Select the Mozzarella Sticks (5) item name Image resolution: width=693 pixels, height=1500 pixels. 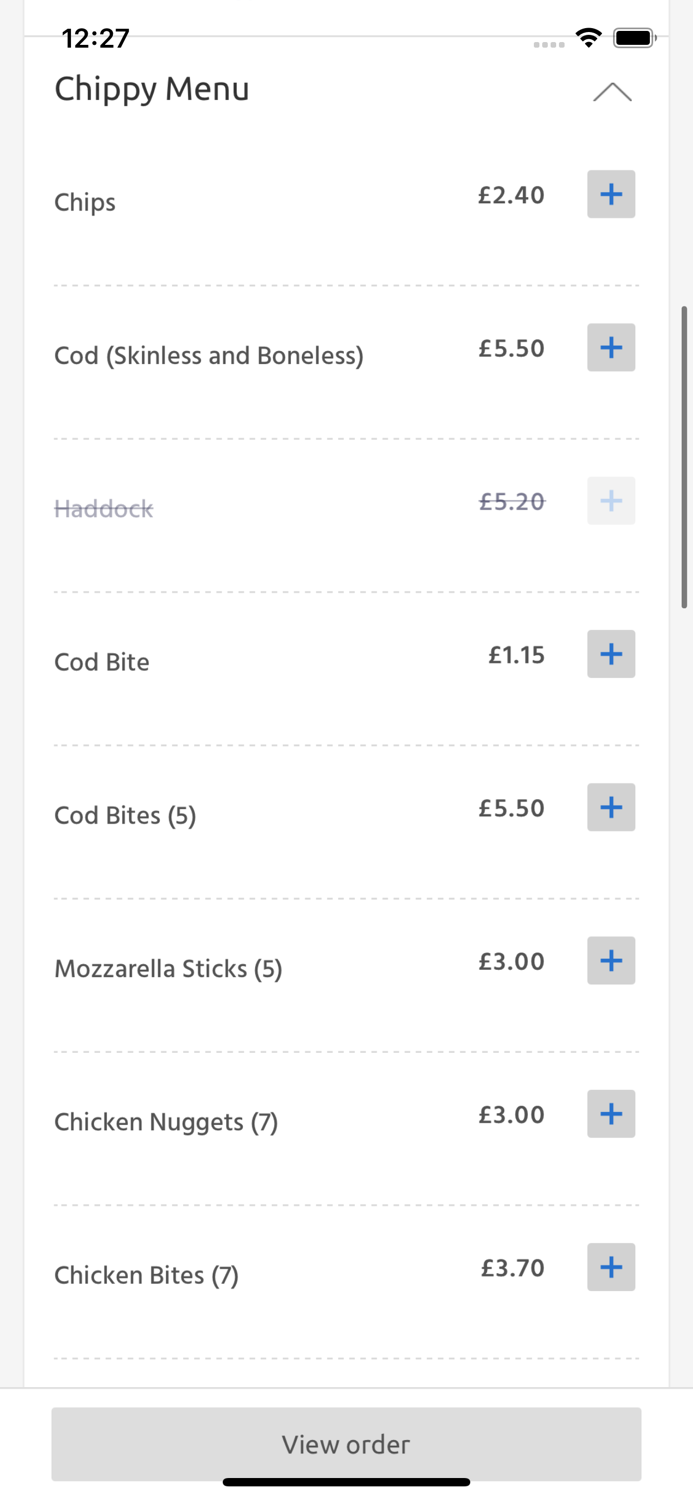coord(168,969)
